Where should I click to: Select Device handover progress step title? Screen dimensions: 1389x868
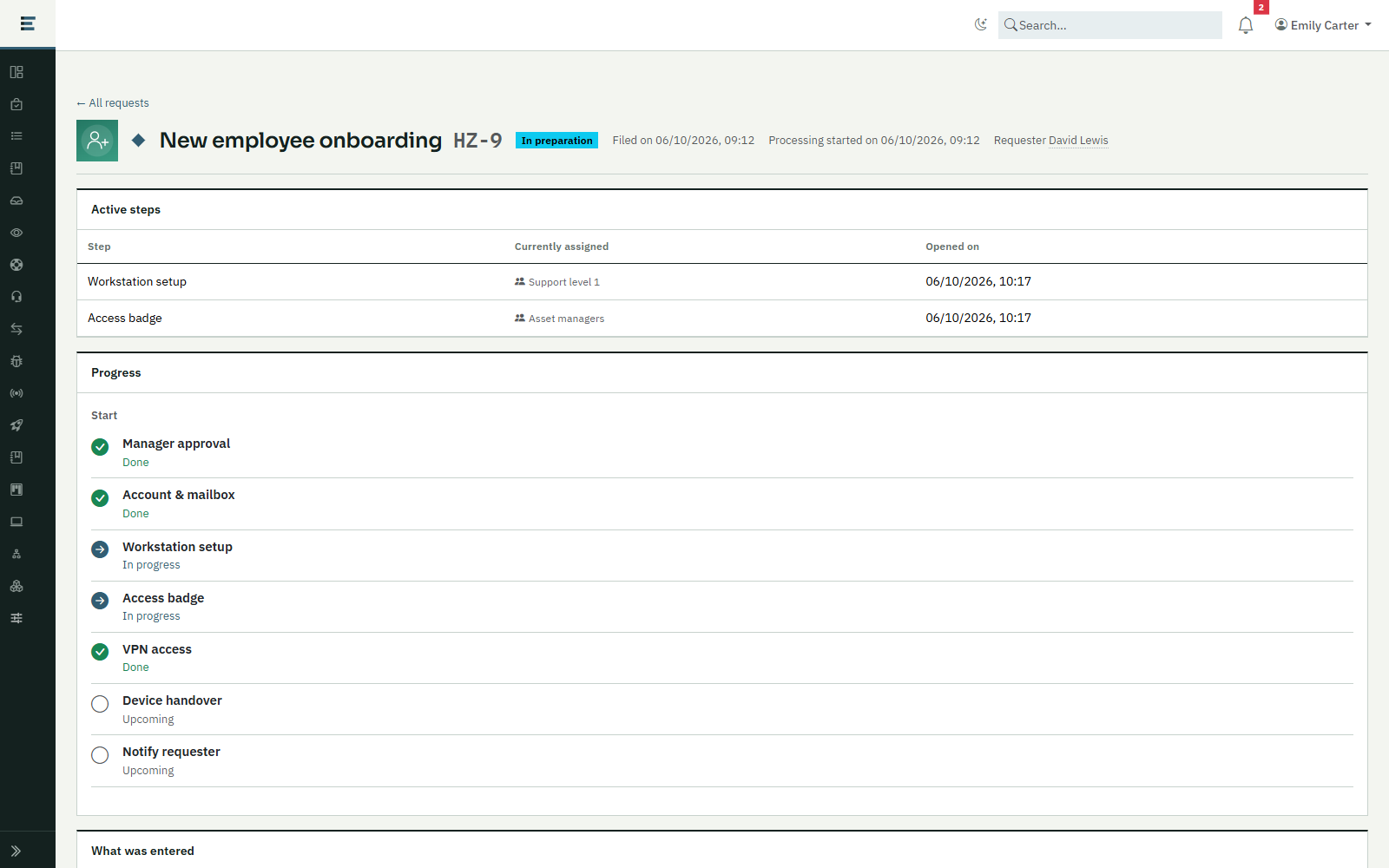[x=172, y=700]
